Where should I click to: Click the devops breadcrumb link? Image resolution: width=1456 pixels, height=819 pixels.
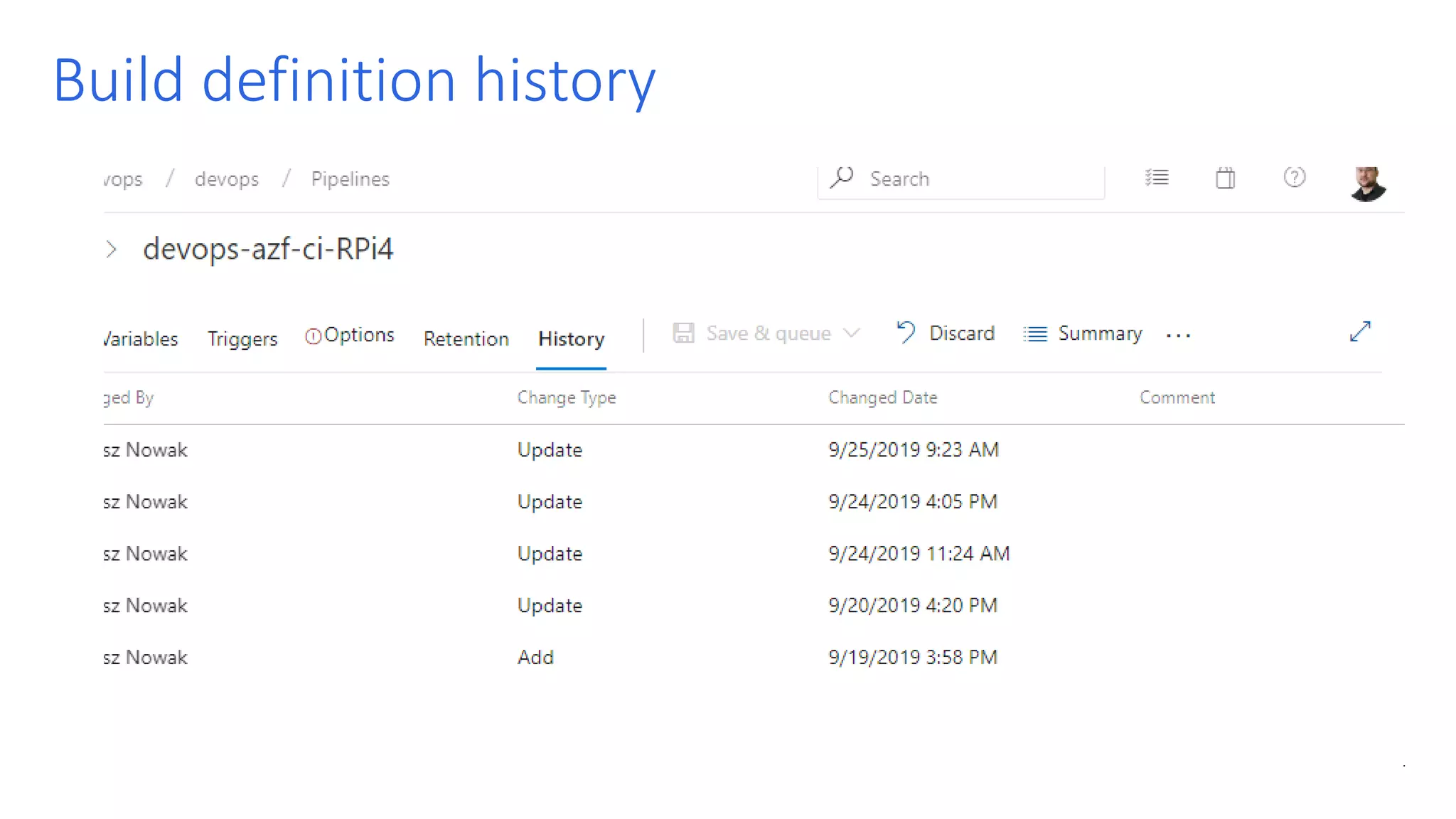[226, 179]
